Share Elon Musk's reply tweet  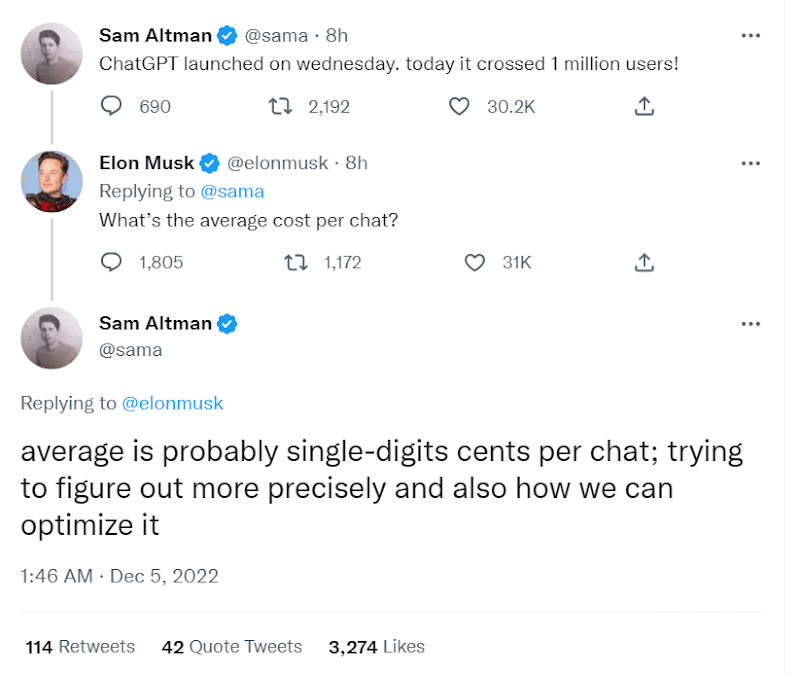point(645,262)
